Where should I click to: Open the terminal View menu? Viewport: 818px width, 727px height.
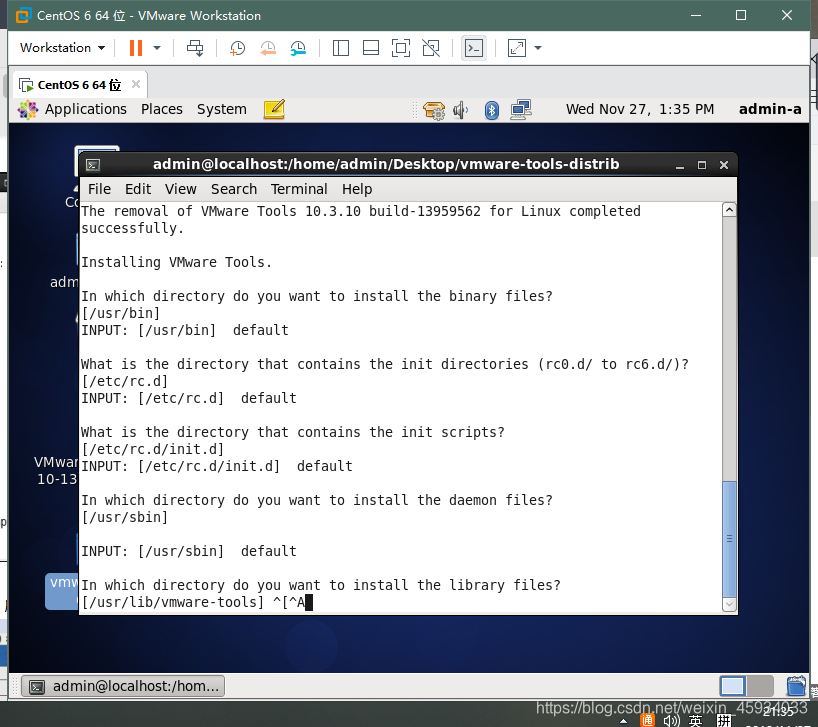coord(181,189)
